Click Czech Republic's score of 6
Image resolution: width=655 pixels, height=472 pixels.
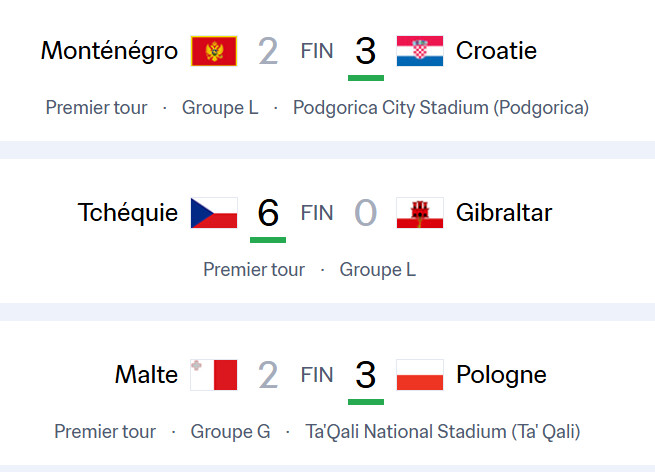click(x=268, y=213)
